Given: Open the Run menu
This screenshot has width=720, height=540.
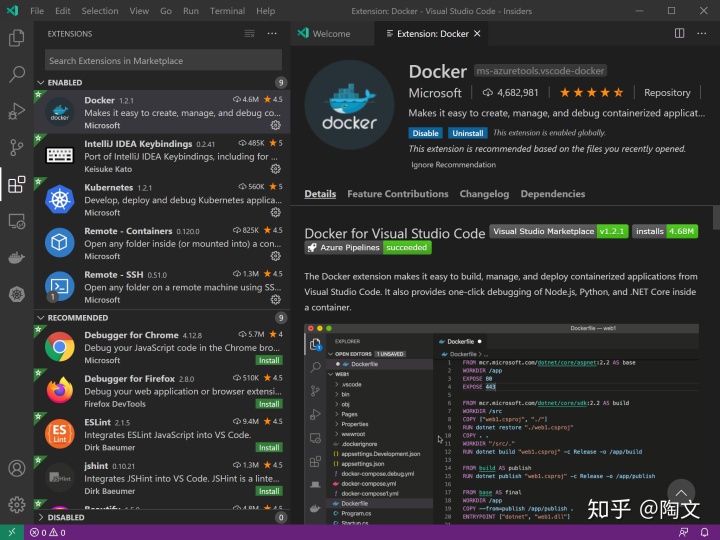Looking at the screenshot, I should tap(191, 11).
